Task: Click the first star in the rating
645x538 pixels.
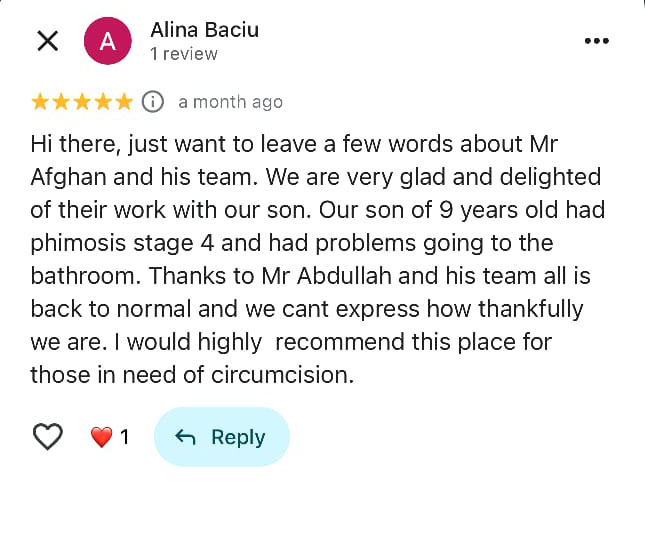Action: [40, 101]
